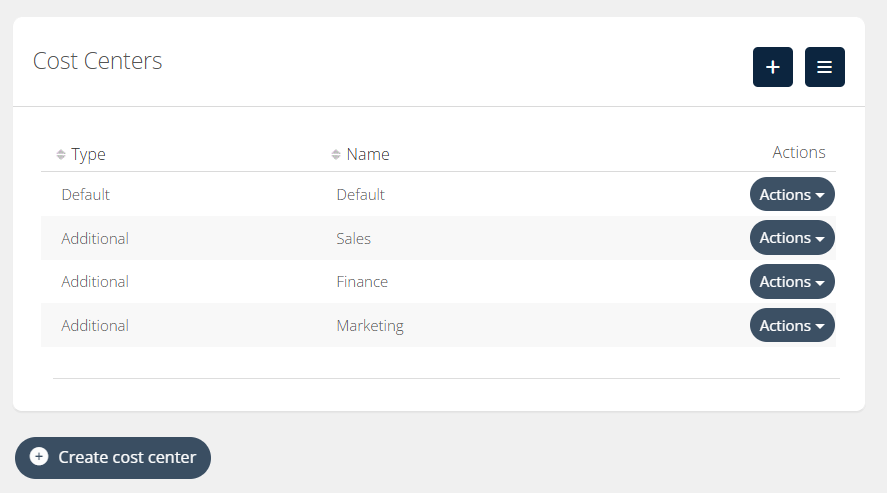Select the Marketing cost center name

pyautogui.click(x=370, y=326)
